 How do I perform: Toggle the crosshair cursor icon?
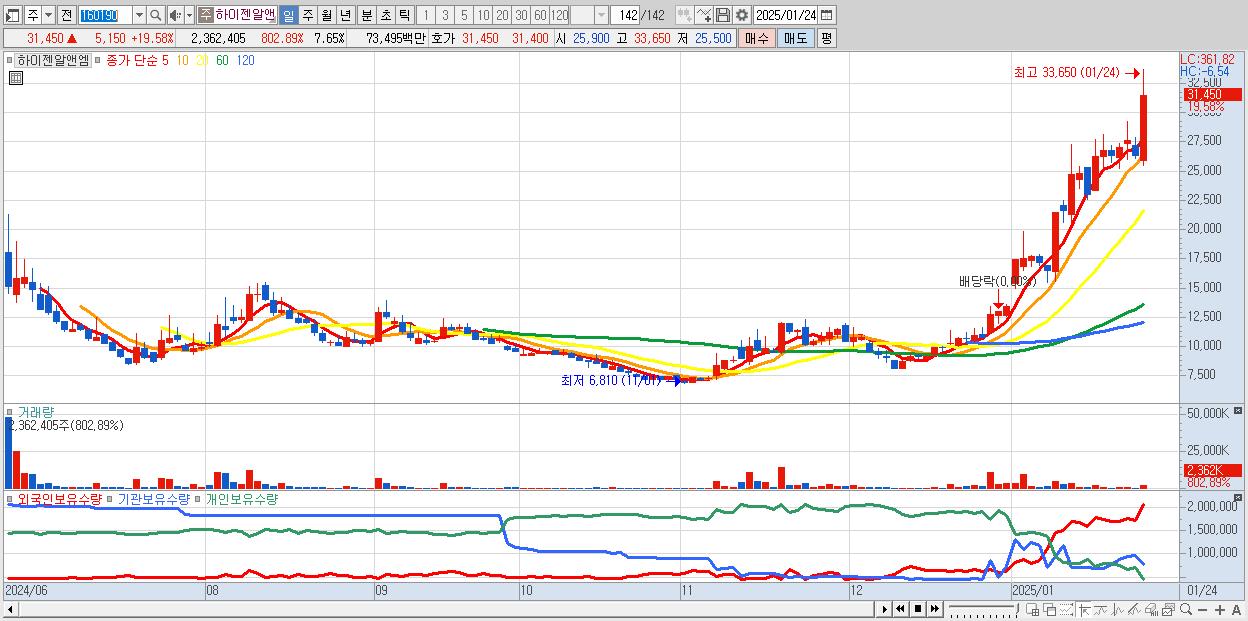pyautogui.click(x=1084, y=609)
